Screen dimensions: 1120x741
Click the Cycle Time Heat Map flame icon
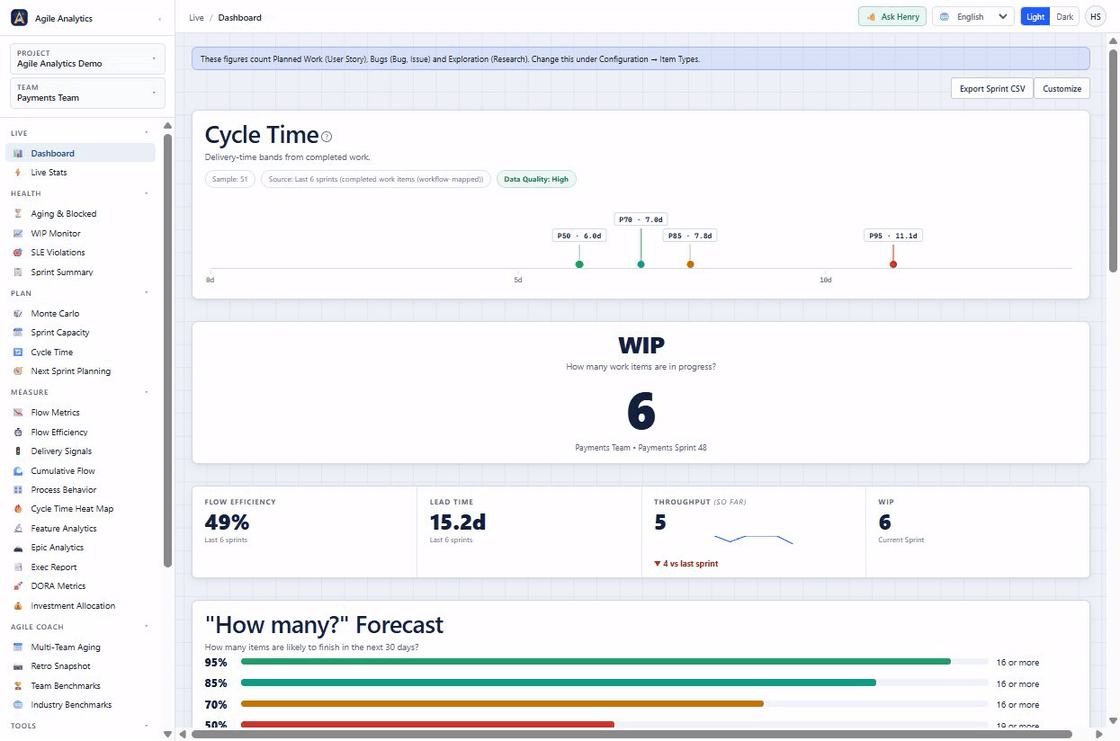coord(18,509)
